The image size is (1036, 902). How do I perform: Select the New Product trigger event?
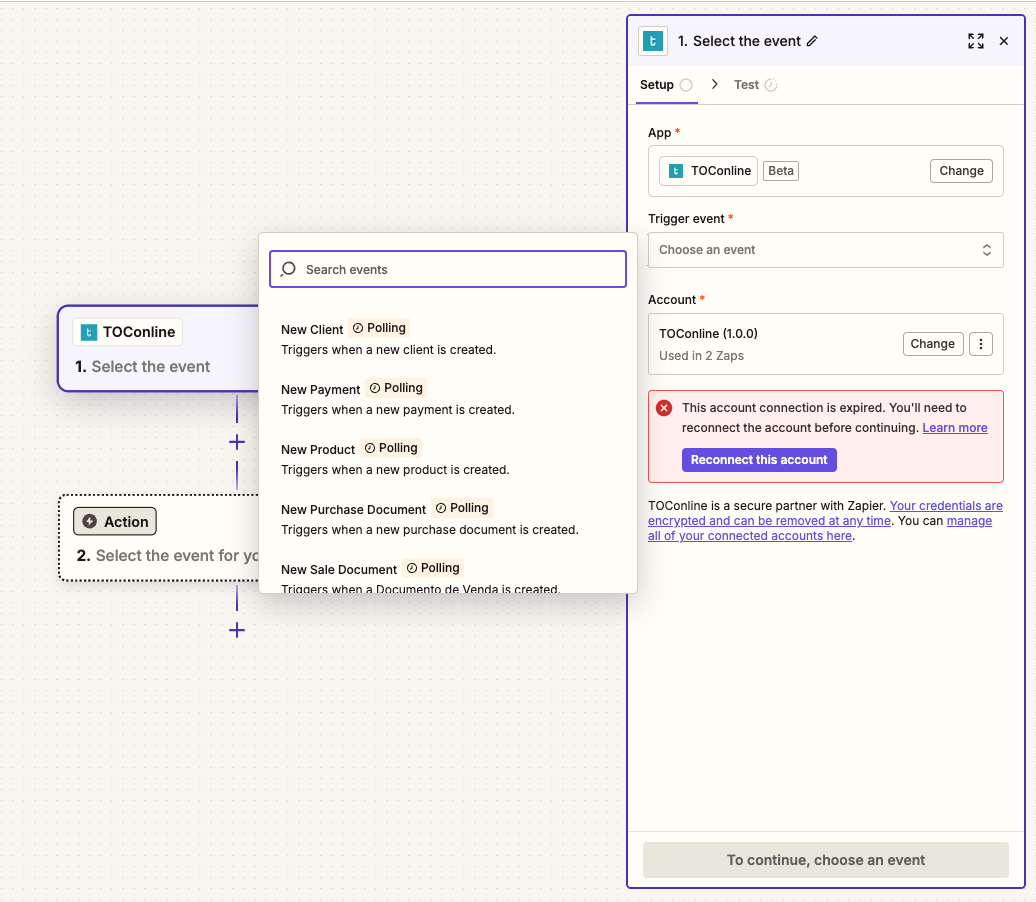[x=447, y=459]
